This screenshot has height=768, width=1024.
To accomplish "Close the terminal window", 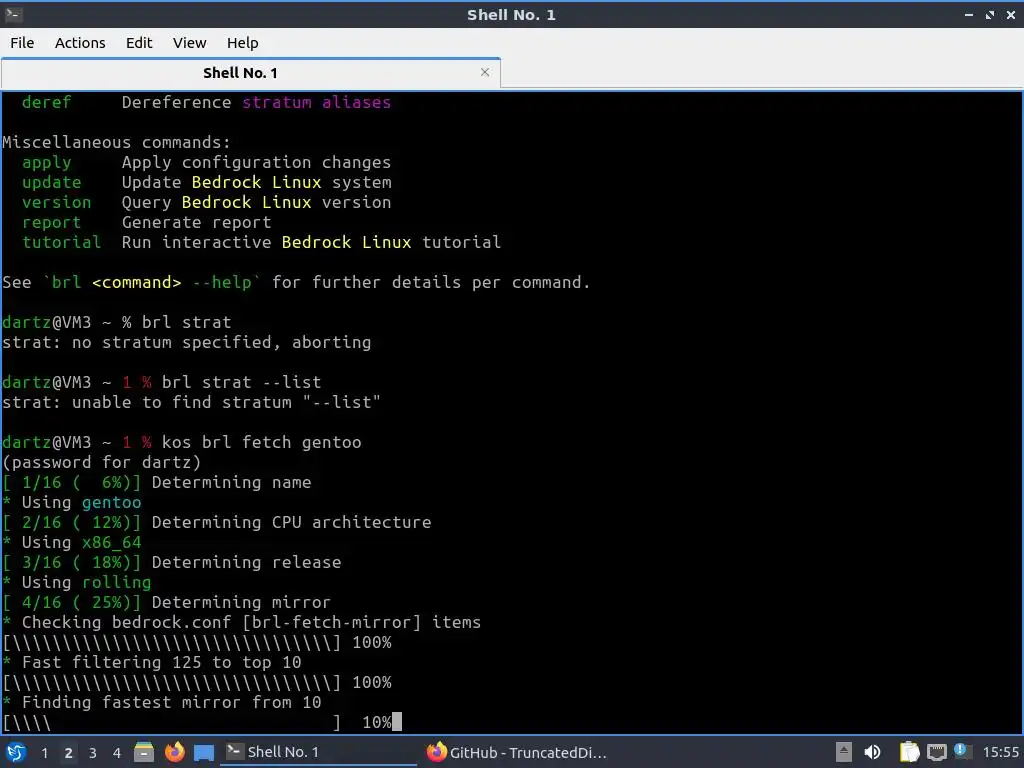I will (x=1010, y=14).
